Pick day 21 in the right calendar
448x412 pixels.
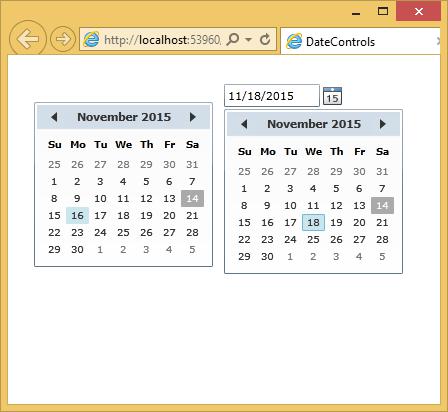pos(382,222)
